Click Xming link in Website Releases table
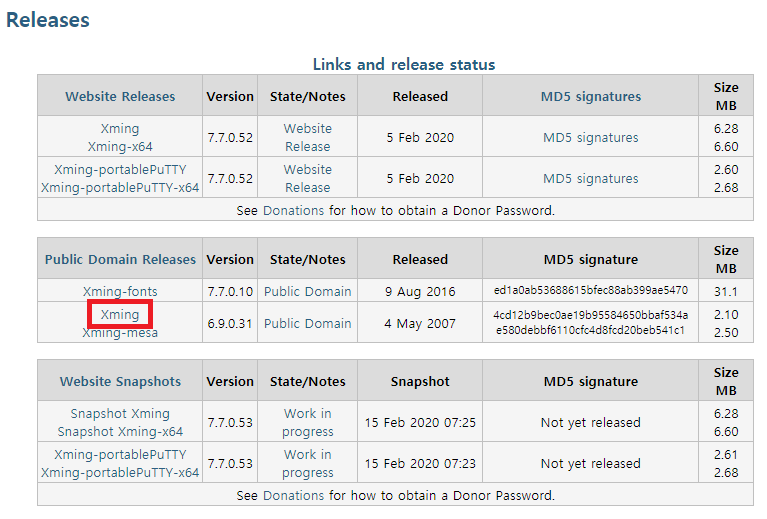This screenshot has width=767, height=519. tap(120, 129)
